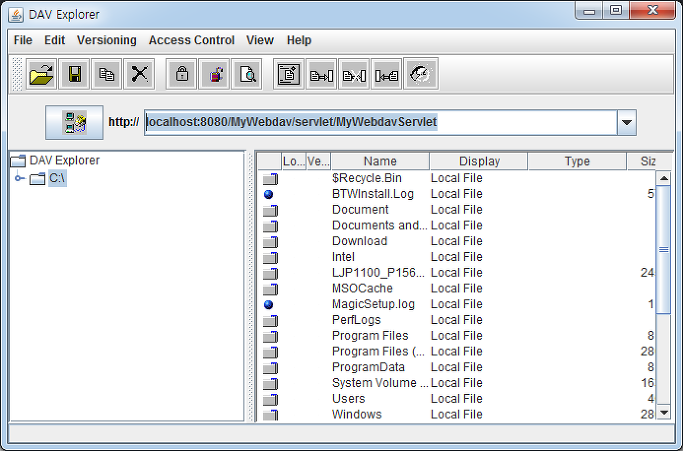Click the scrollbar down arrow
This screenshot has height=451, width=683.
click(x=663, y=412)
